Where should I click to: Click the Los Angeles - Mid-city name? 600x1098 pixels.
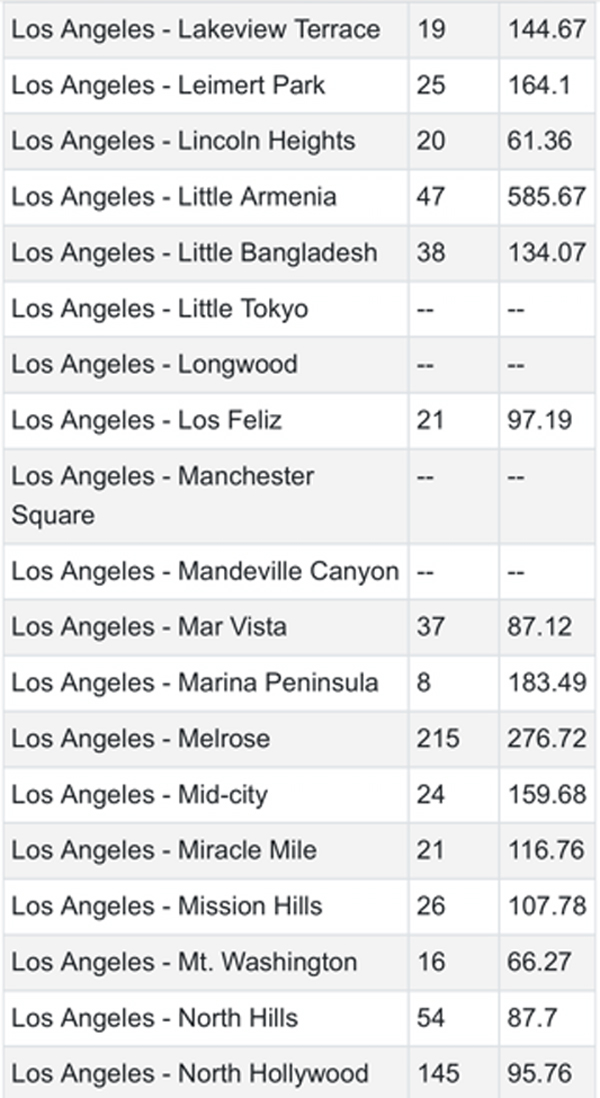coord(139,795)
